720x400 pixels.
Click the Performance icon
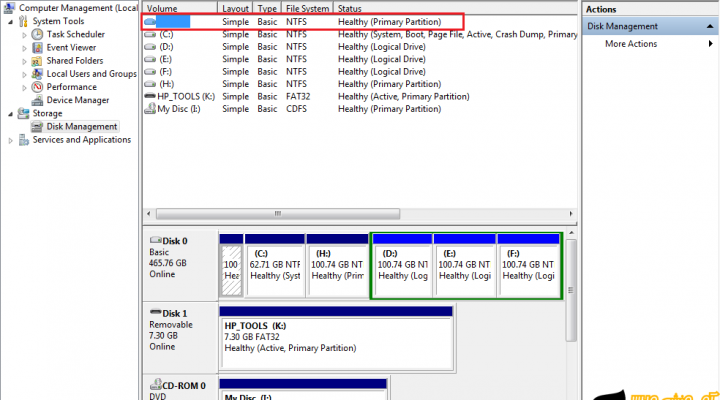coord(37,87)
